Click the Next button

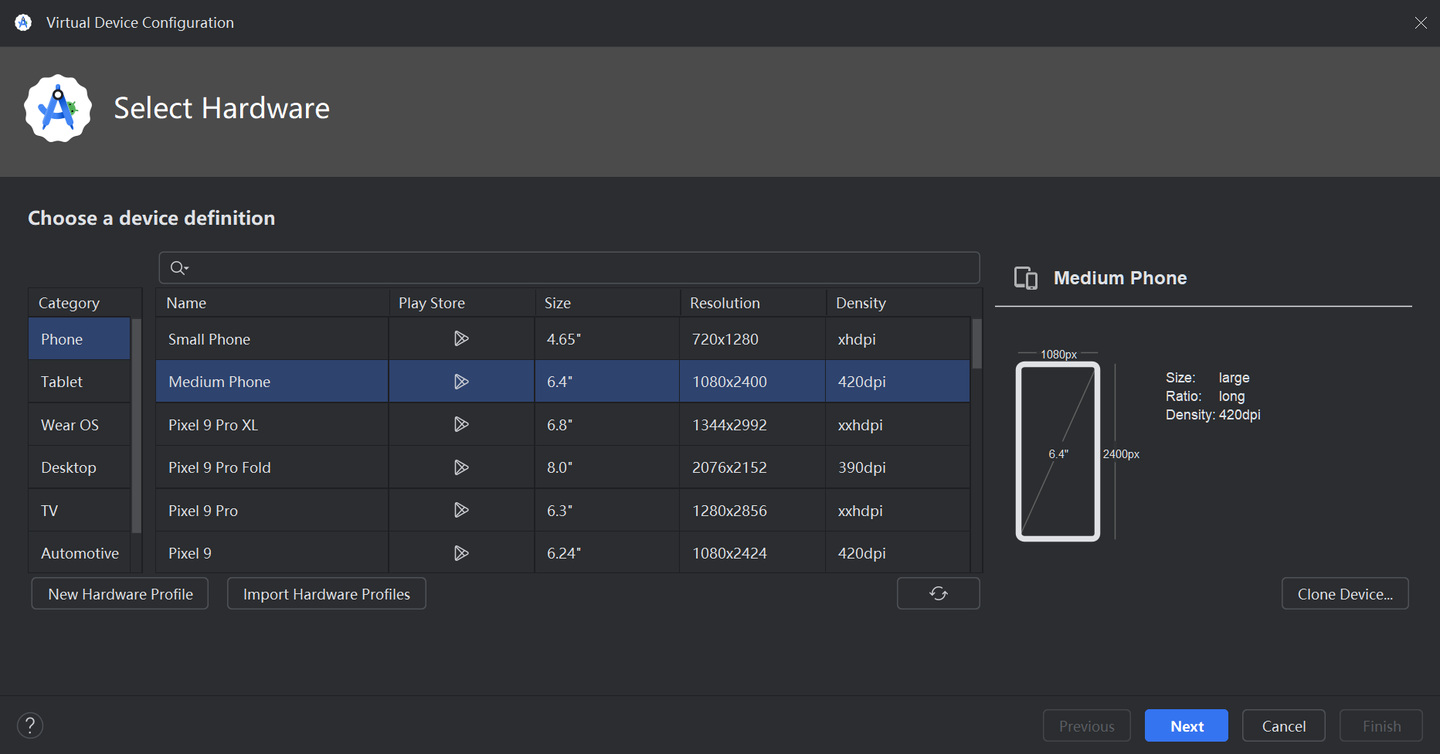pos(1186,726)
